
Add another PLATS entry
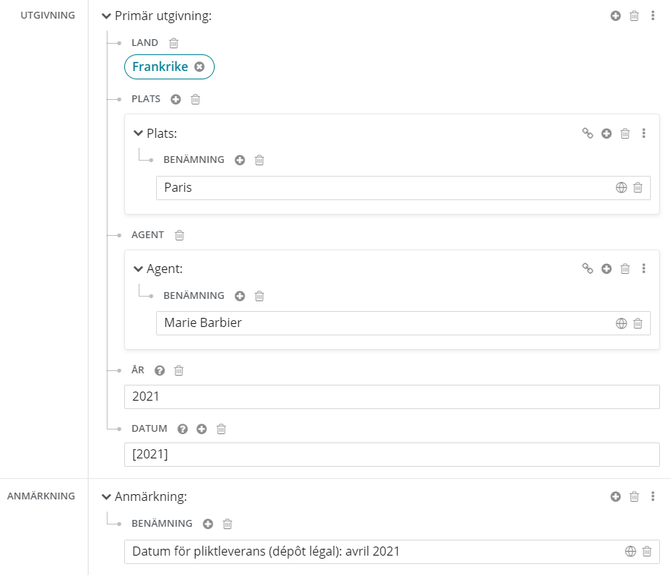tap(176, 100)
